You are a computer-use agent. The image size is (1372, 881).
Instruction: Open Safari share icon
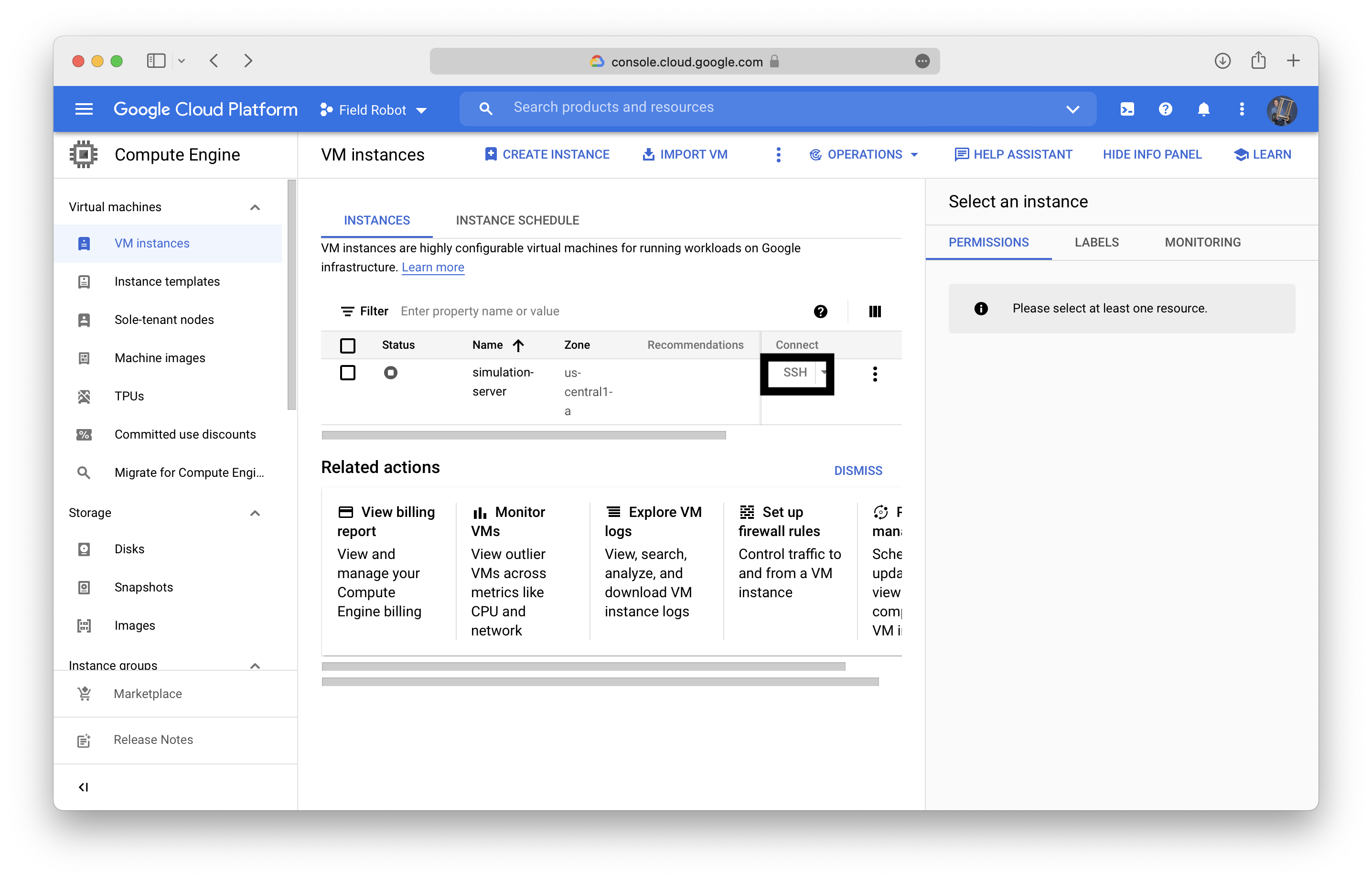pos(1258,60)
